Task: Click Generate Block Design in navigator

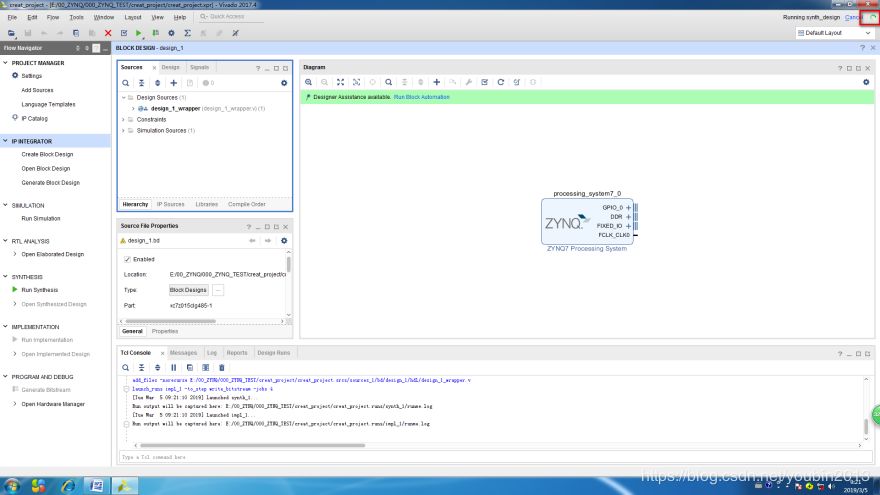Action: tap(51, 183)
